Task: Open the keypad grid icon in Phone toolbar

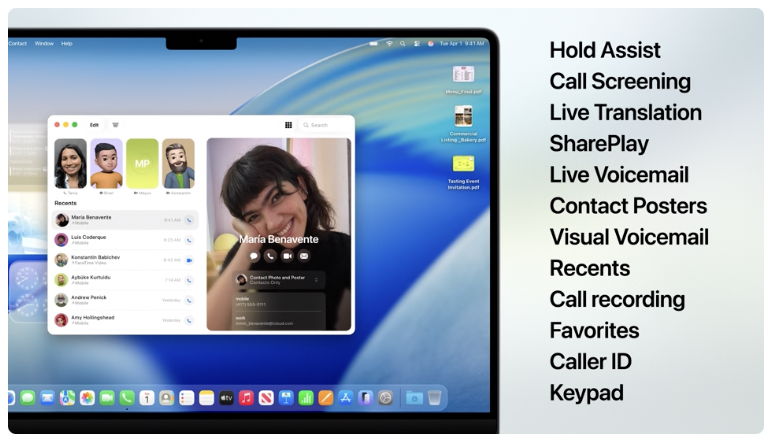Action: tap(289, 125)
